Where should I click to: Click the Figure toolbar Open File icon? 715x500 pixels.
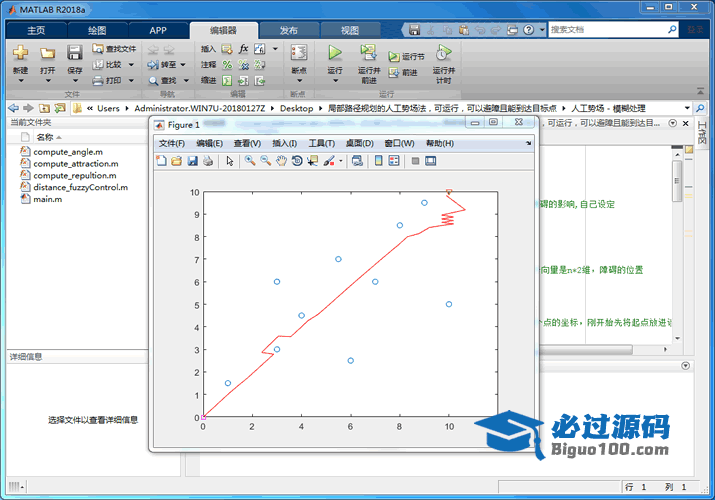pos(176,161)
